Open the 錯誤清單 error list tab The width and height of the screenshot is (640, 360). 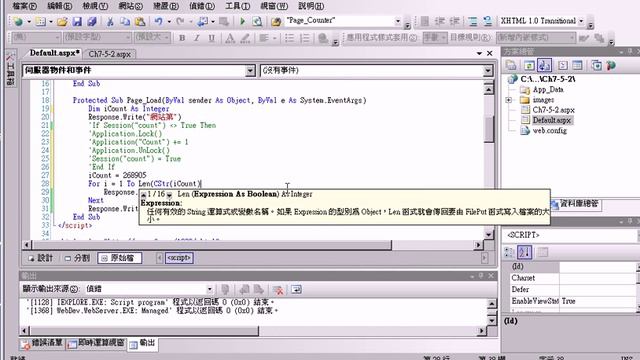[42, 344]
